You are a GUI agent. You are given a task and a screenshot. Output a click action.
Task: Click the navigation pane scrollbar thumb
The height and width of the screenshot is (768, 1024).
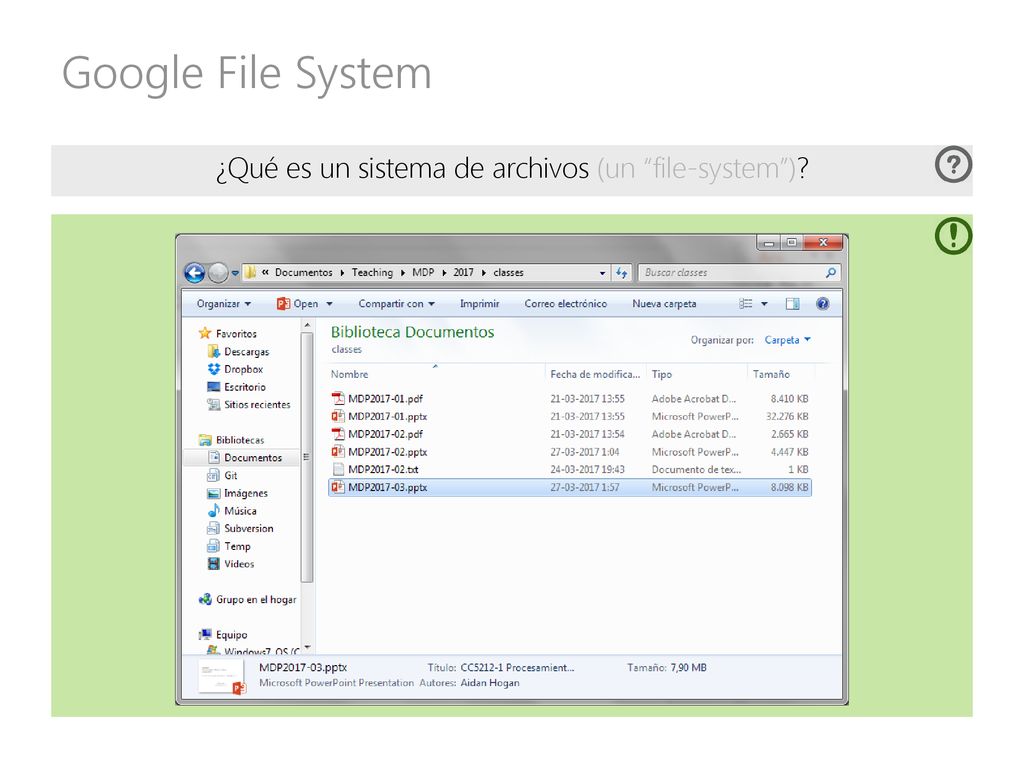pyautogui.click(x=307, y=457)
